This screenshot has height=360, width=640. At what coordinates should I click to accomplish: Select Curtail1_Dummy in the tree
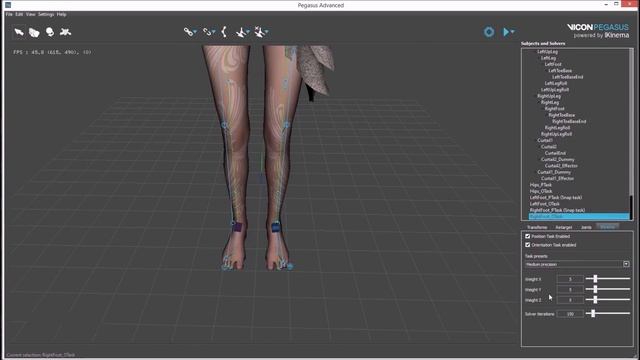click(554, 172)
